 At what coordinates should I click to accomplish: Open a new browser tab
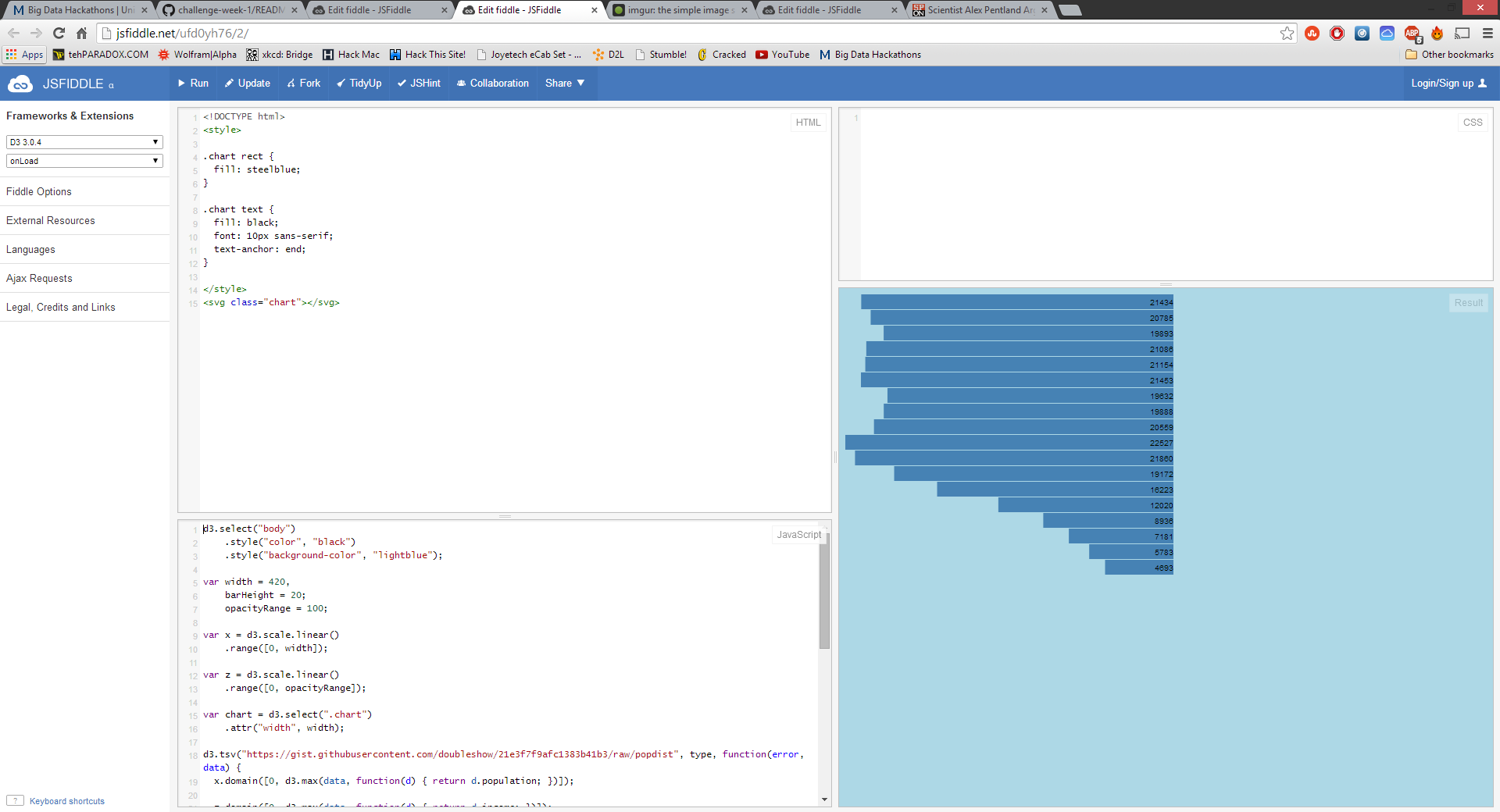[1070, 10]
